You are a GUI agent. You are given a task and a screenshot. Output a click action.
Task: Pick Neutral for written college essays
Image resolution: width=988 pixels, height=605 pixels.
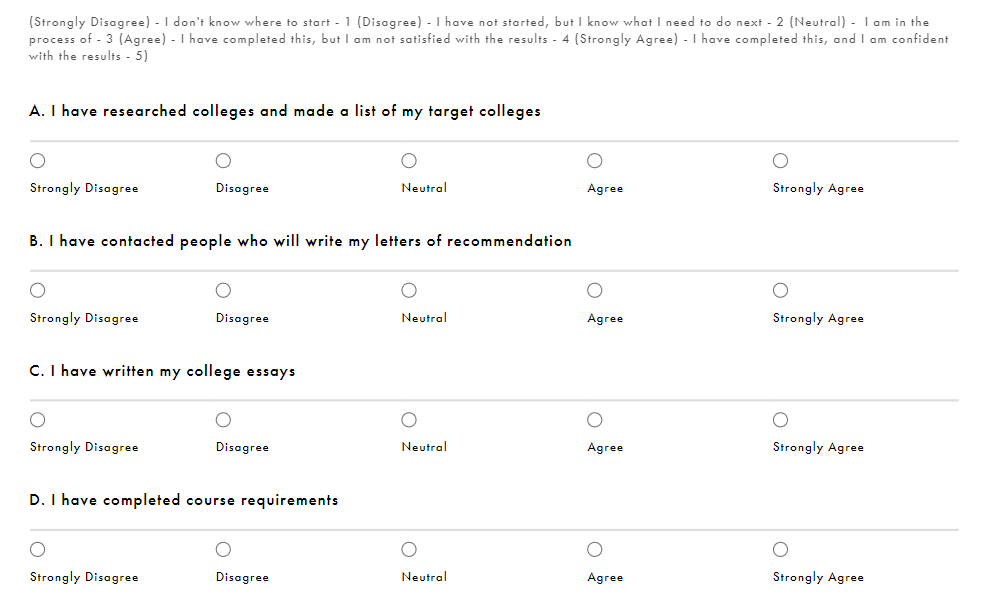[x=409, y=420]
